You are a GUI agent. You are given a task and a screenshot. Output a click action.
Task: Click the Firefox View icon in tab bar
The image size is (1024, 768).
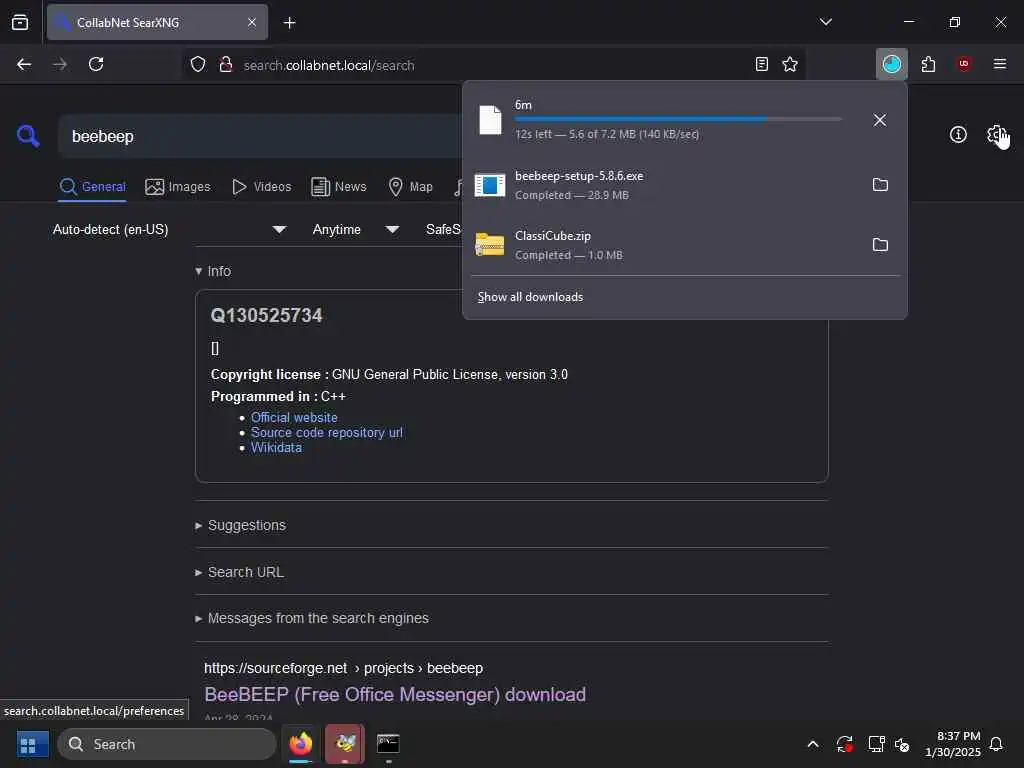point(20,22)
